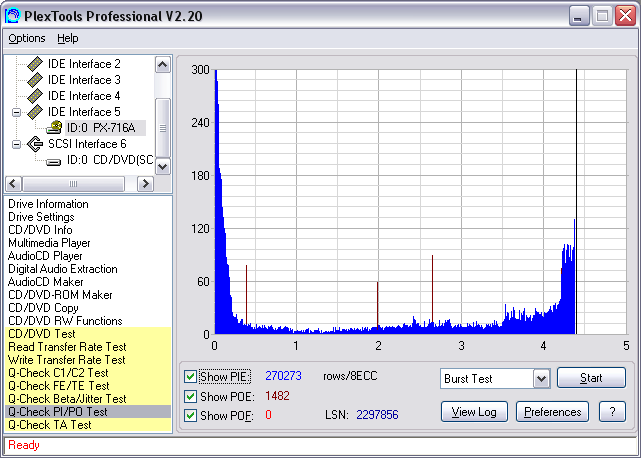Click the IDE Interface 4 chip icon
This screenshot has width=641, height=458.
(x=35, y=96)
